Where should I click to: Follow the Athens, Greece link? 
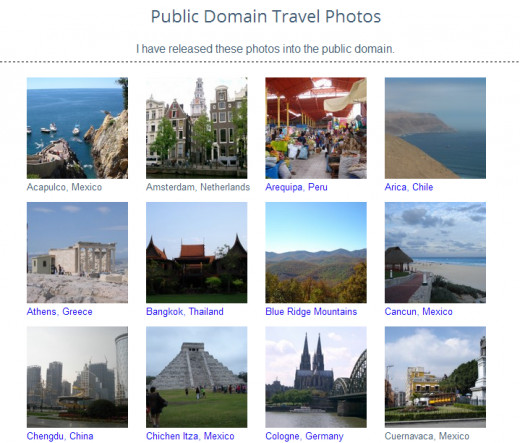point(60,312)
